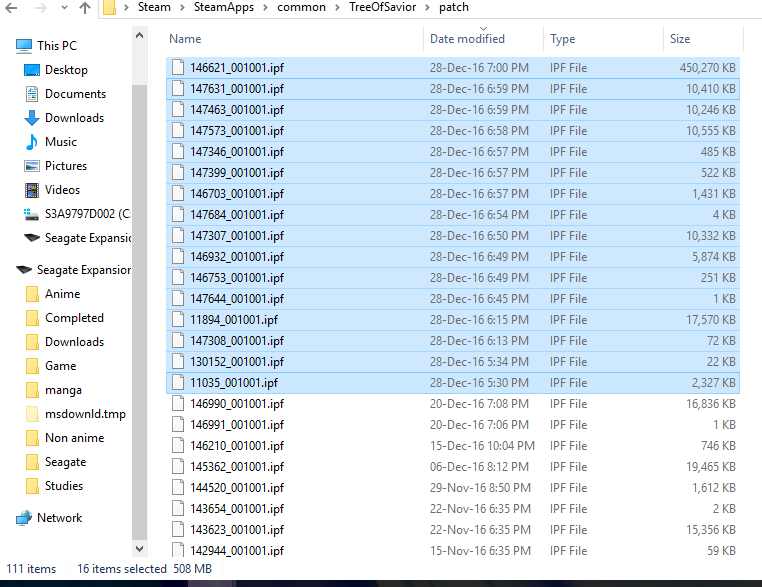Sort files by Size column
Viewport: 762px width, 587px height.
[680, 39]
